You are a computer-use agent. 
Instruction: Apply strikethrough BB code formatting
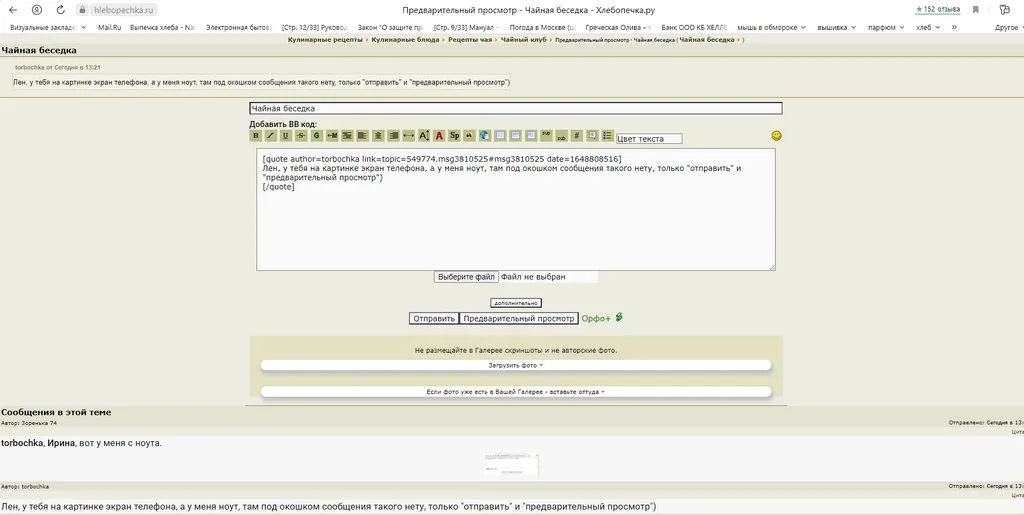tap(301, 136)
